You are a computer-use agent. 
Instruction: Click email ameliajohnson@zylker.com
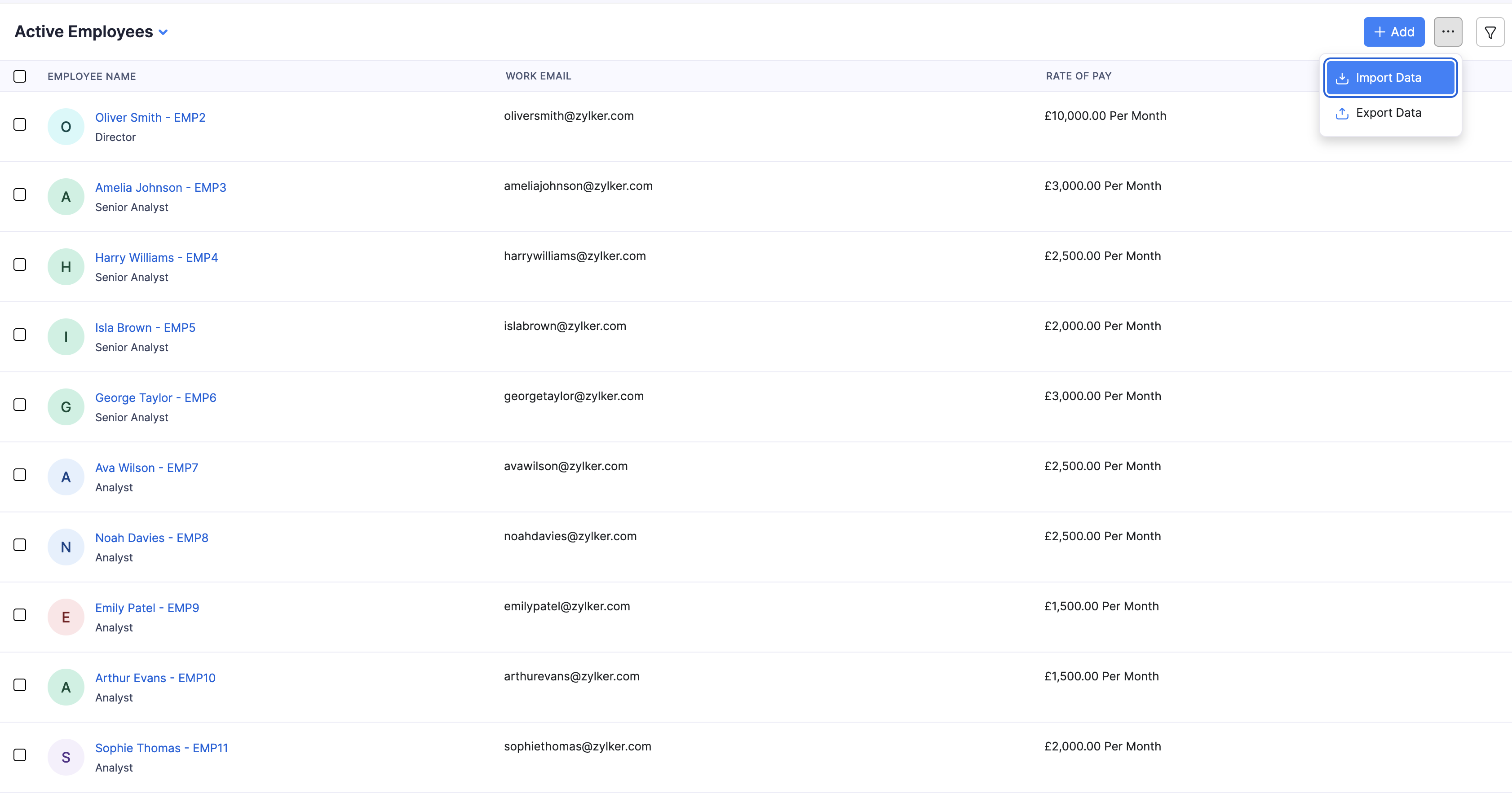point(578,186)
